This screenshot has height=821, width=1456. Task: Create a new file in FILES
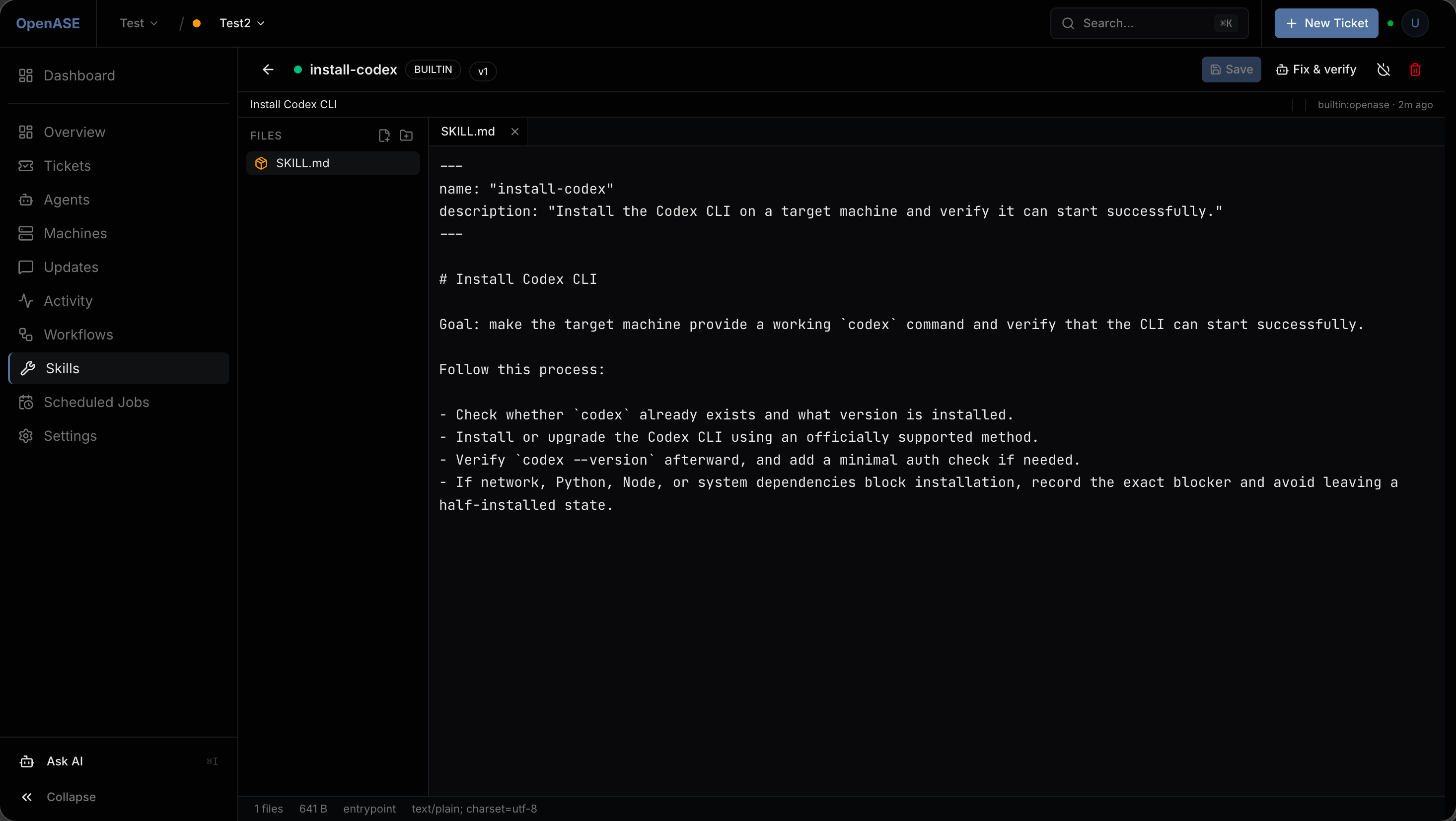(384, 136)
